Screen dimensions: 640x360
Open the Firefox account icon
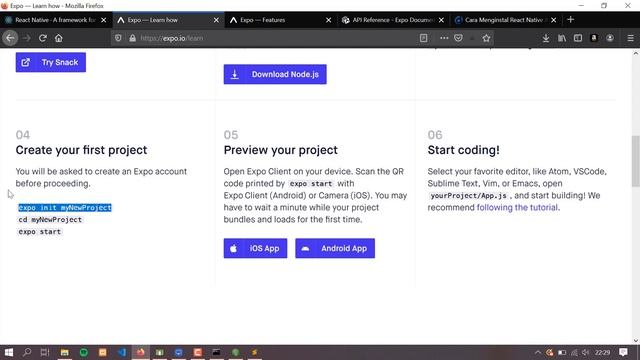click(610, 38)
